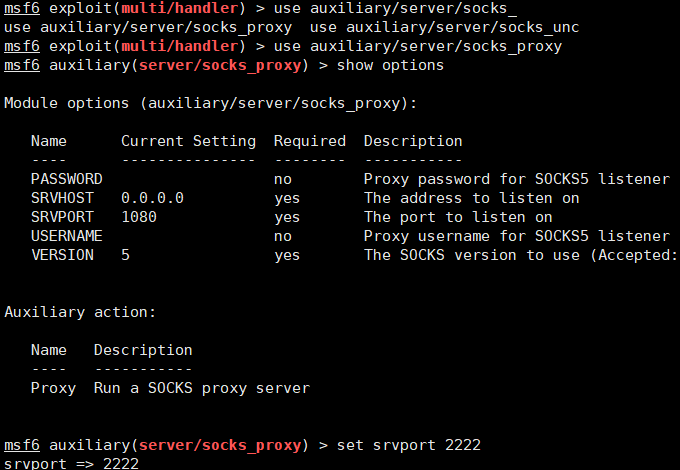Click 'The port to listen on'
Image resolution: width=680 pixels, height=470 pixels.
tap(458, 217)
